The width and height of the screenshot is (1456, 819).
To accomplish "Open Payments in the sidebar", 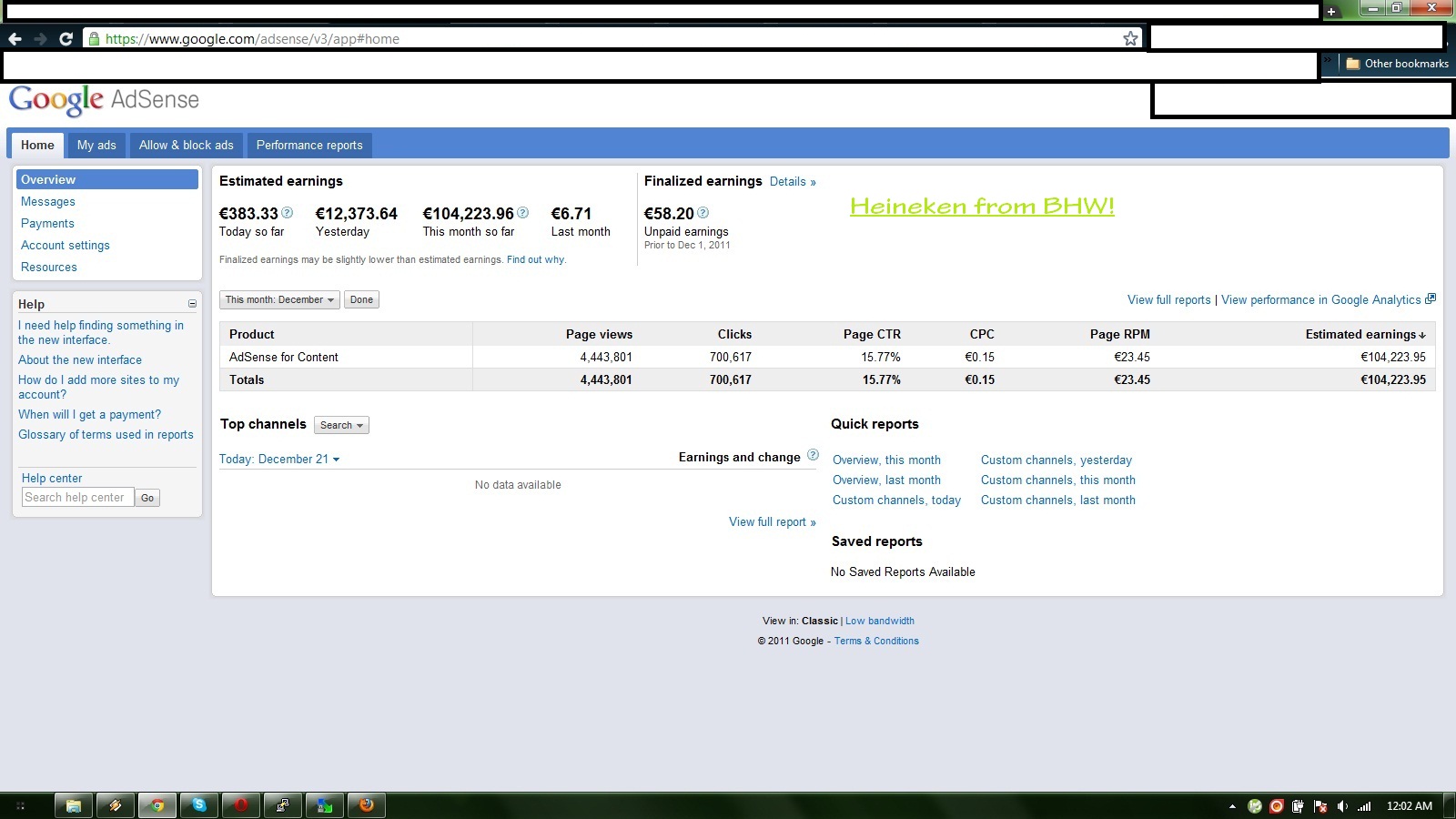I will click(47, 224).
